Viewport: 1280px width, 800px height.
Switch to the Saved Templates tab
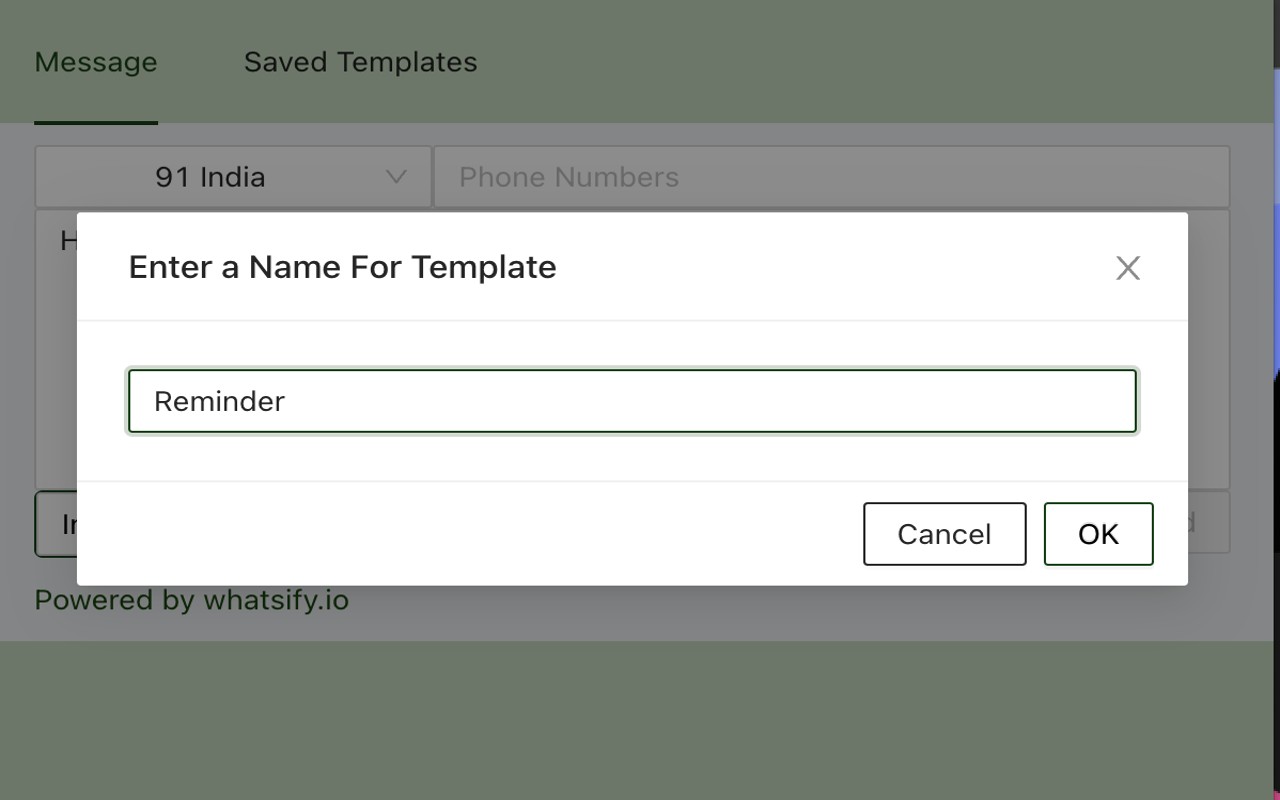tap(360, 62)
